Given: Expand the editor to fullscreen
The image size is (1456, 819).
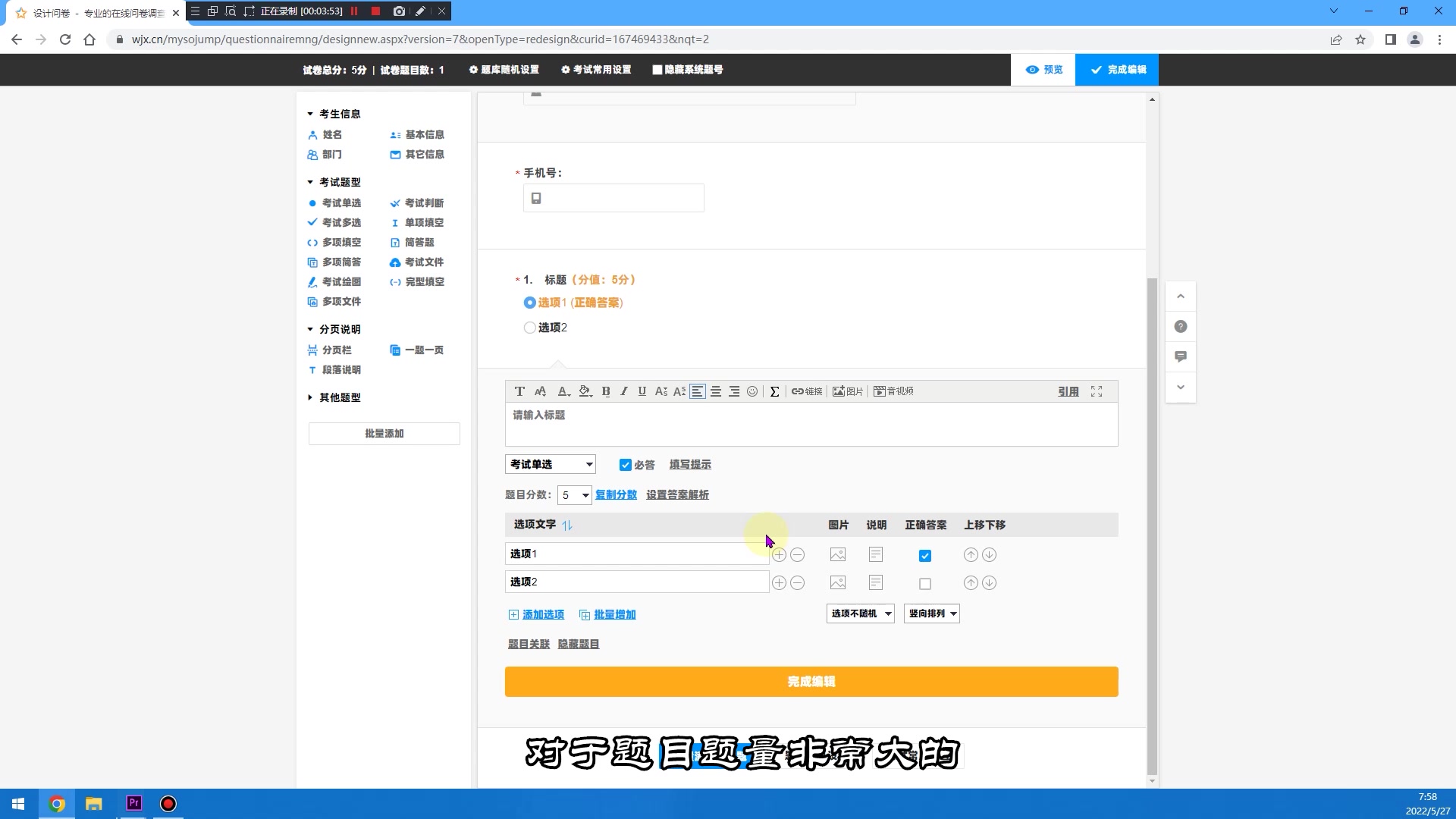Looking at the screenshot, I should (1097, 391).
